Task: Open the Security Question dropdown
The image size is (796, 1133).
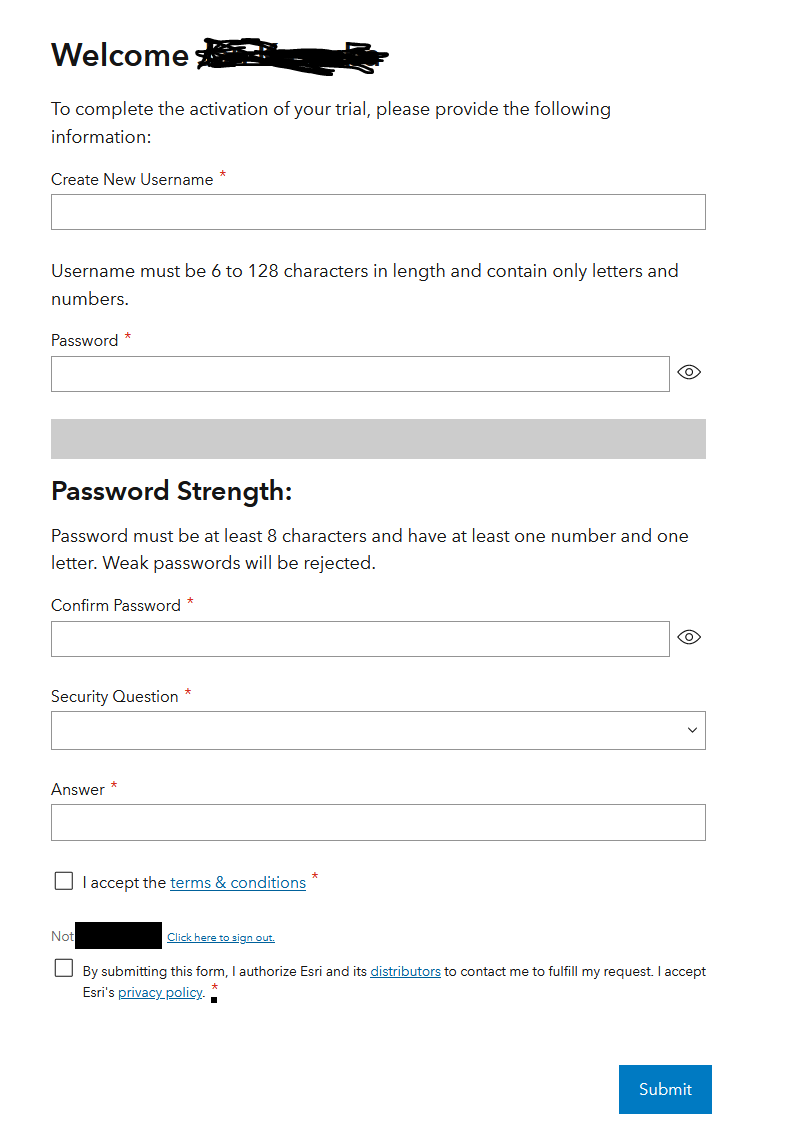Action: [x=378, y=730]
